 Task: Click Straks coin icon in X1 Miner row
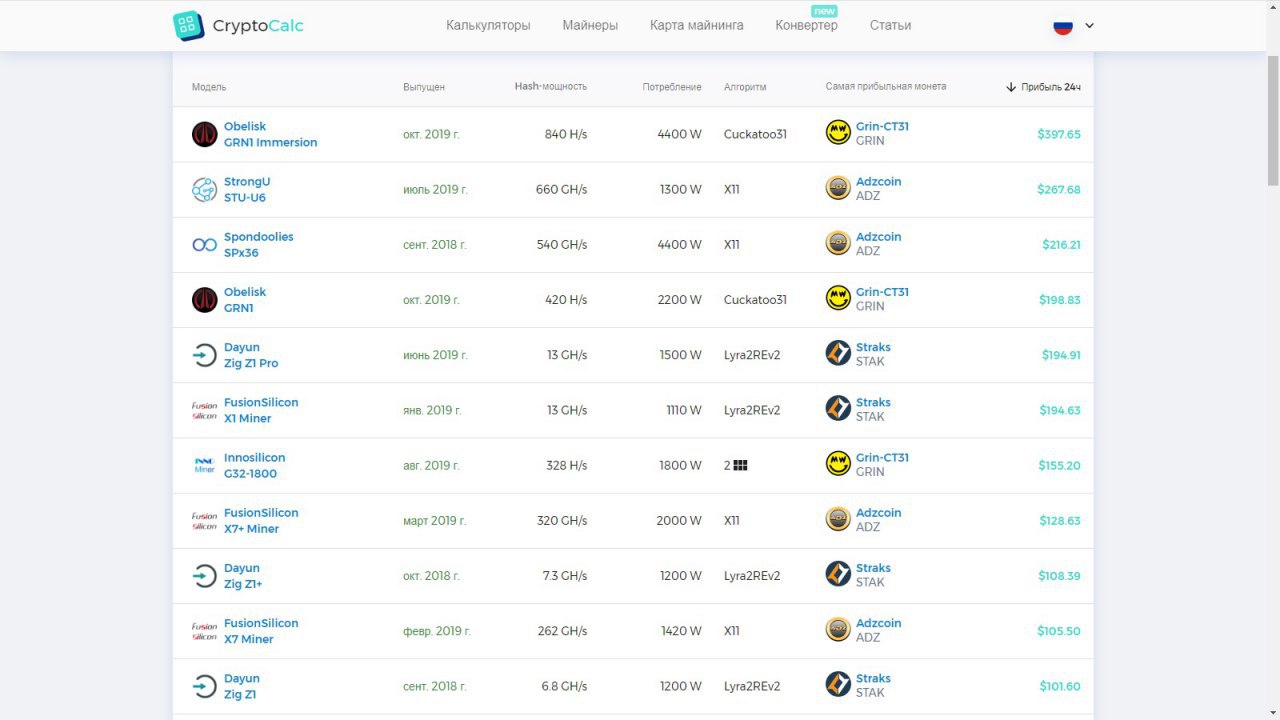838,408
